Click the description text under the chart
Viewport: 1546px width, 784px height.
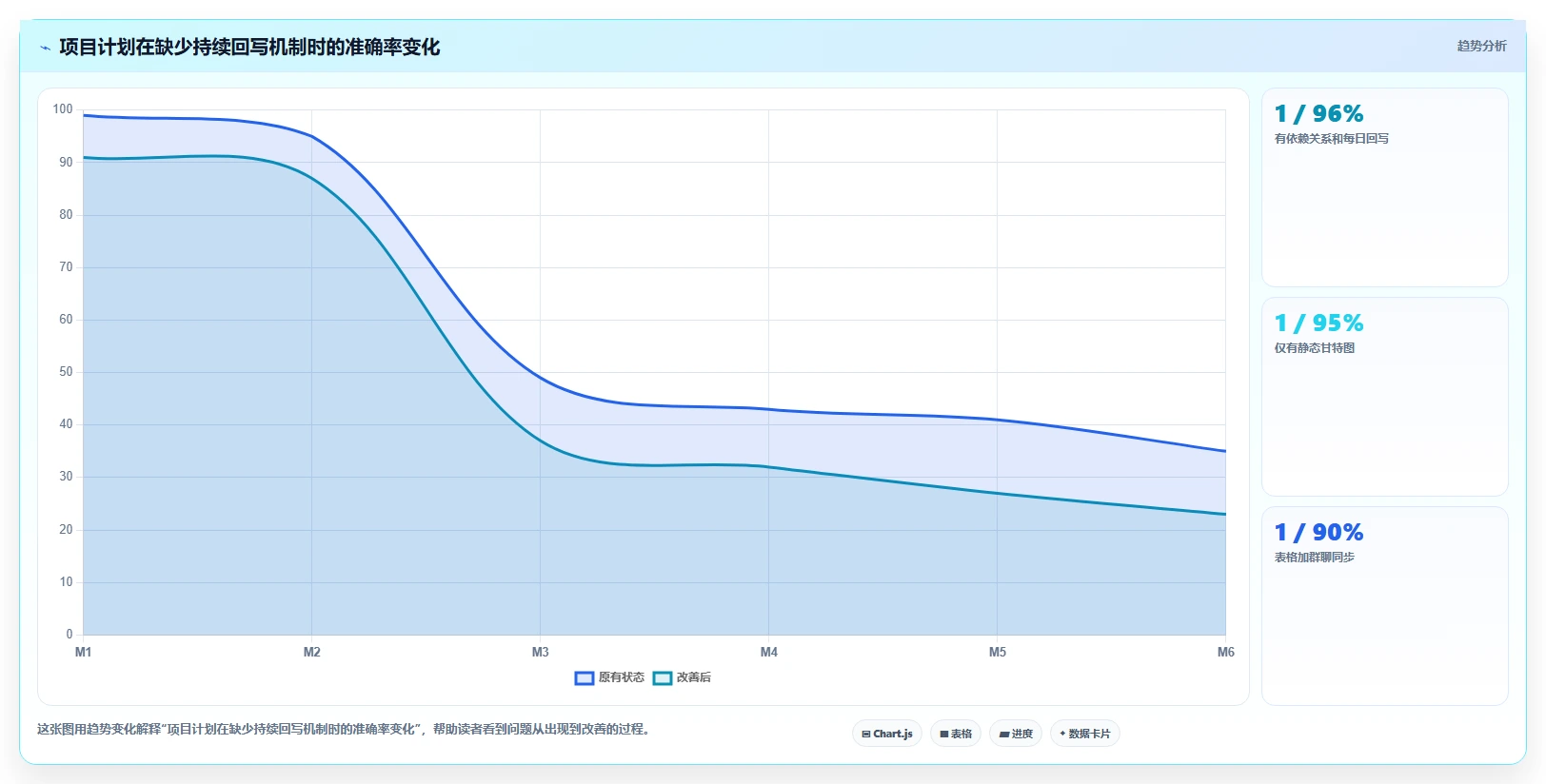coord(345,730)
